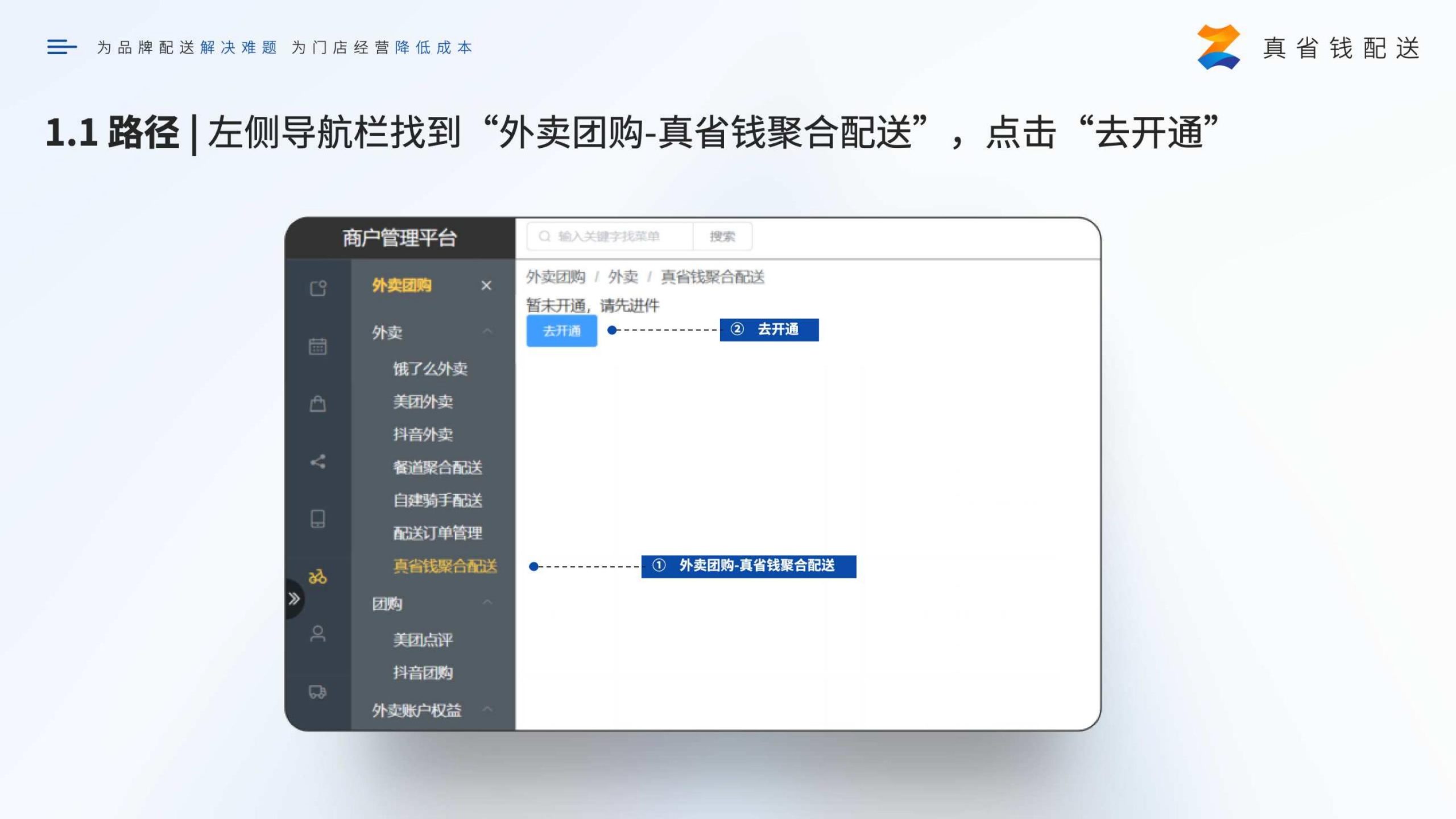Click the hamburger menu icon at slide top-left
Screen dimensions: 1456x819
pos(62,47)
